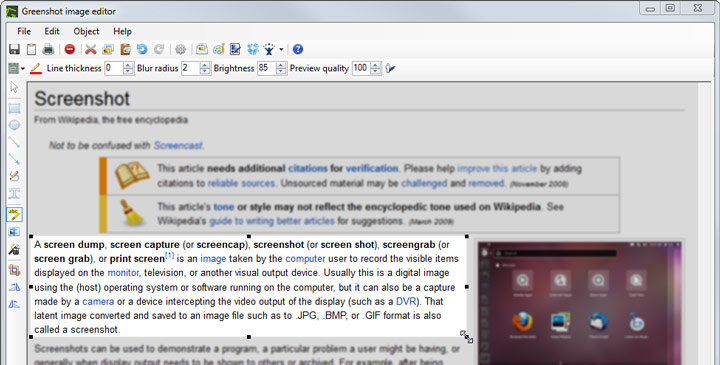The height and width of the screenshot is (365, 720).
Task: Open the File menu
Action: 24,31
